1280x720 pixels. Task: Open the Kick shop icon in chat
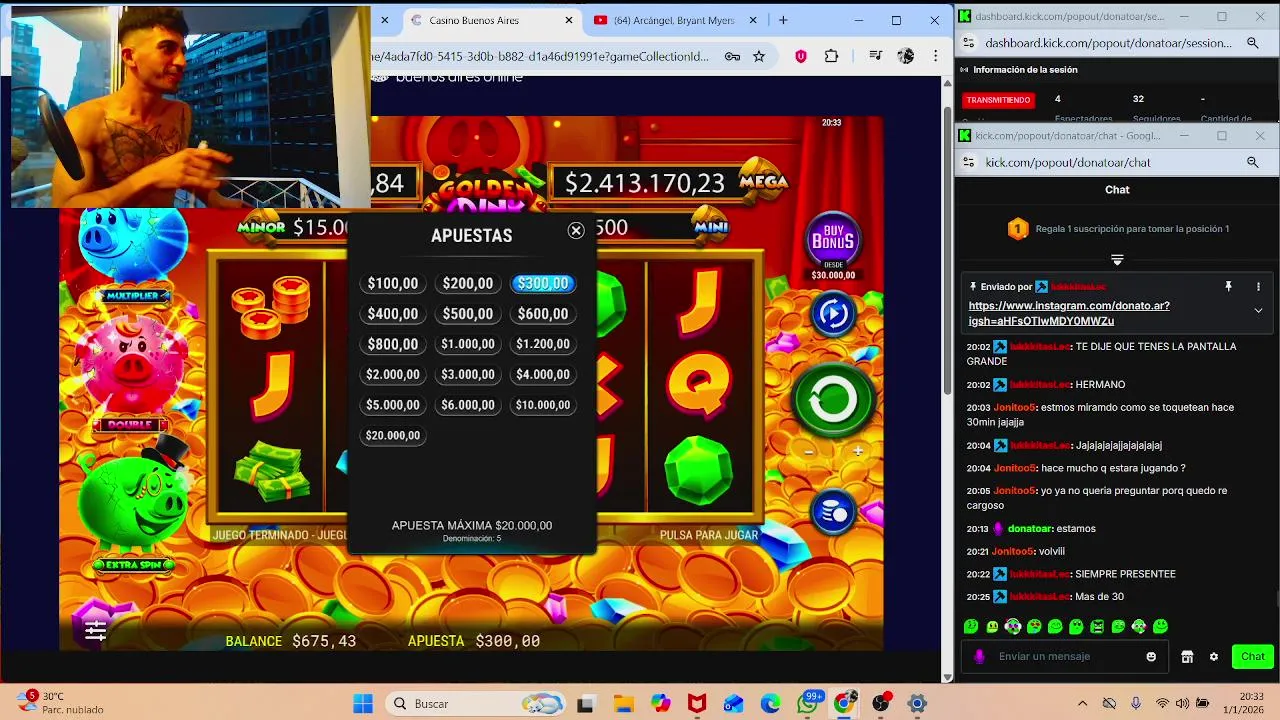pyautogui.click(x=1187, y=657)
